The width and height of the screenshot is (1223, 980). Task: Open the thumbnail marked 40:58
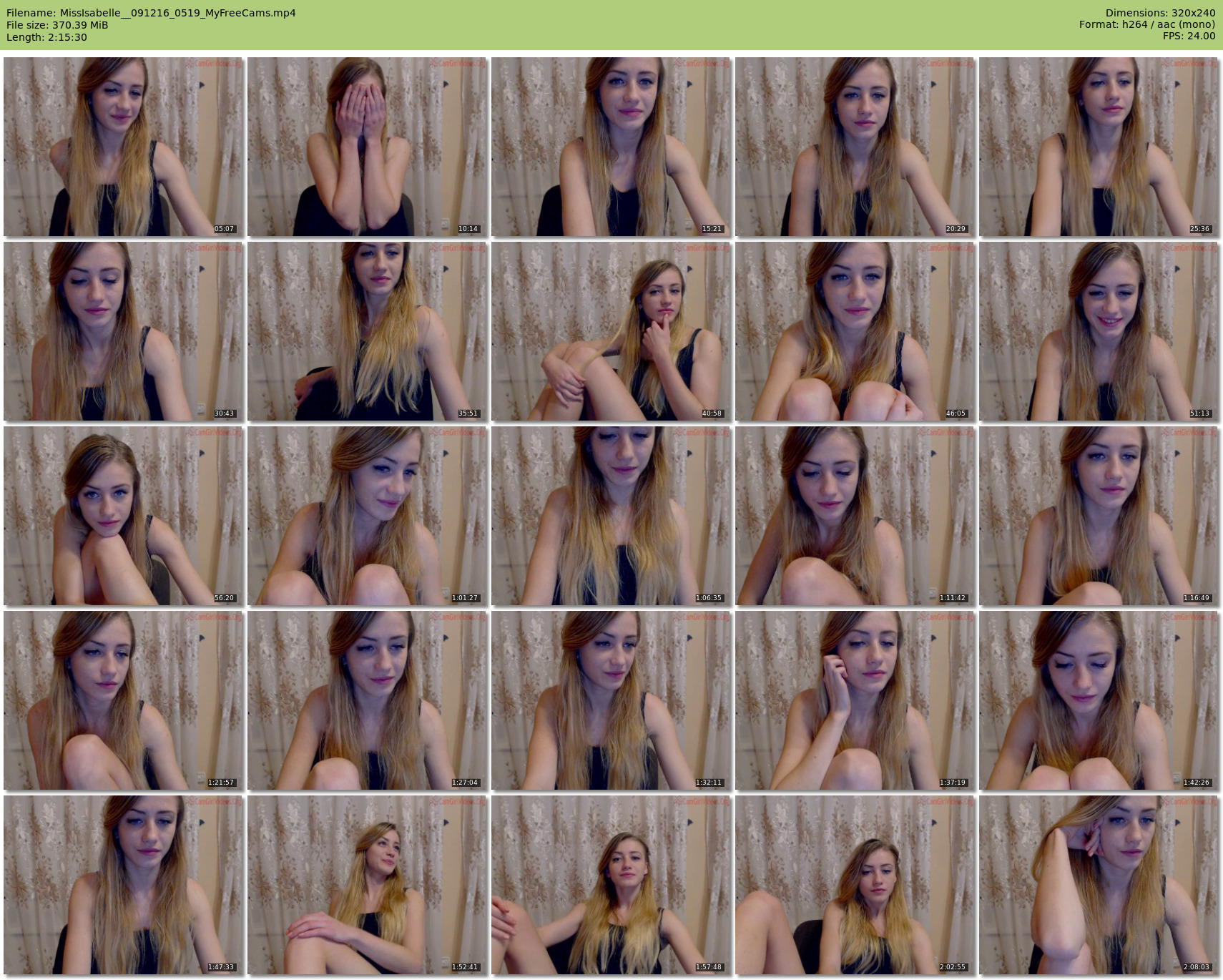[x=611, y=331]
